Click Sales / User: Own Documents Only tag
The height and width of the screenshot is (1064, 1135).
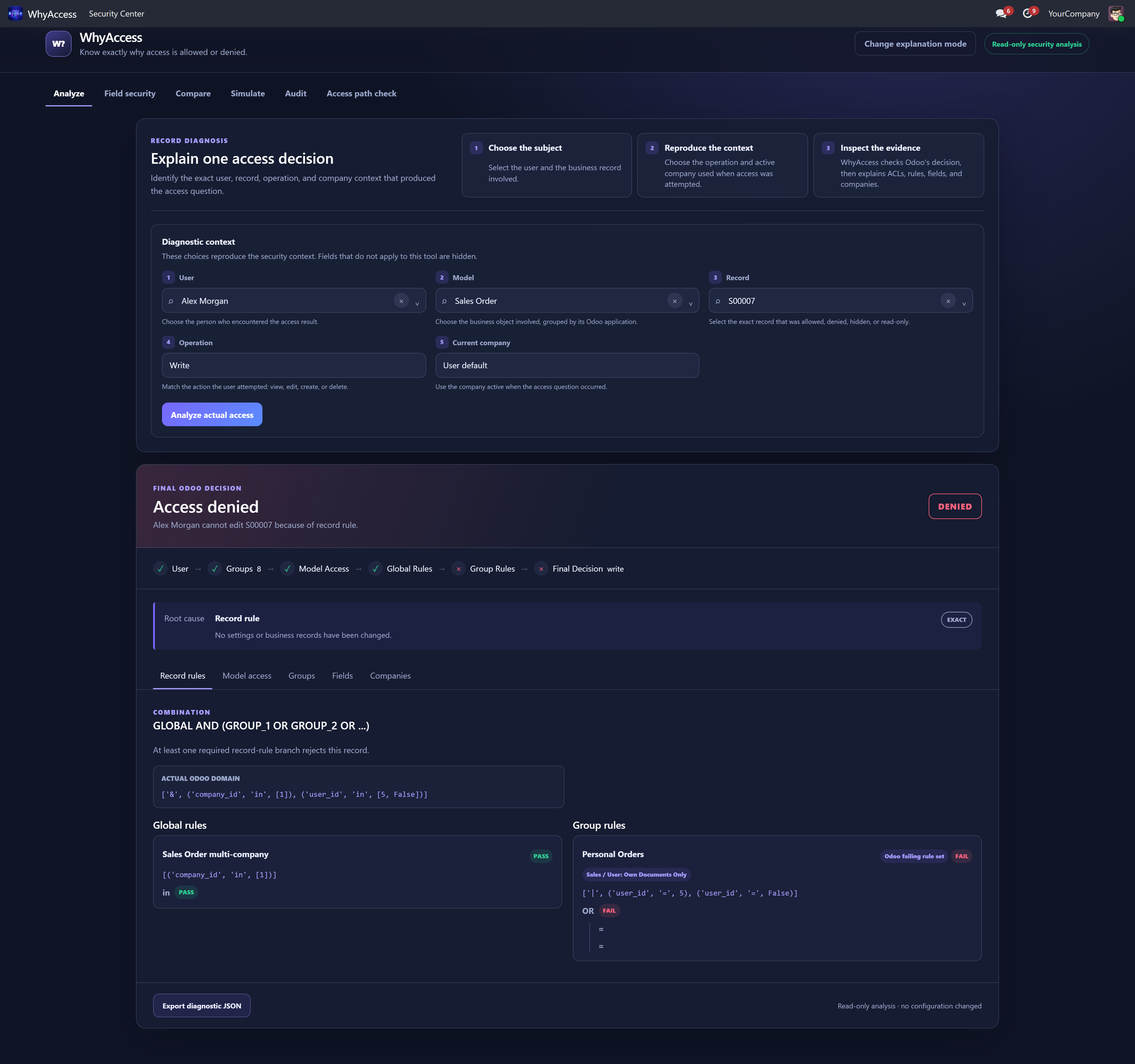tap(637, 875)
